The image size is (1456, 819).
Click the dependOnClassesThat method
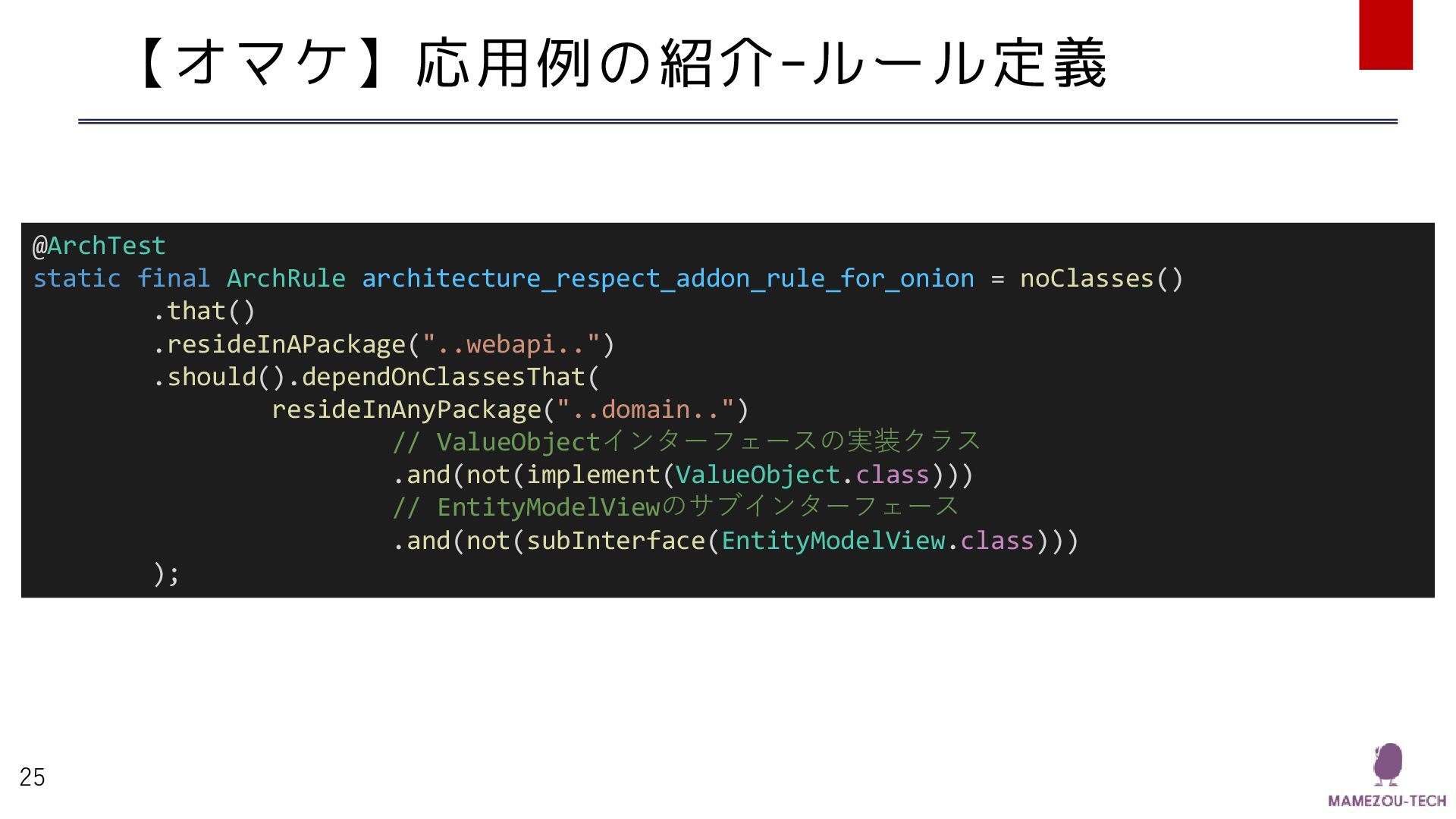[x=444, y=377]
